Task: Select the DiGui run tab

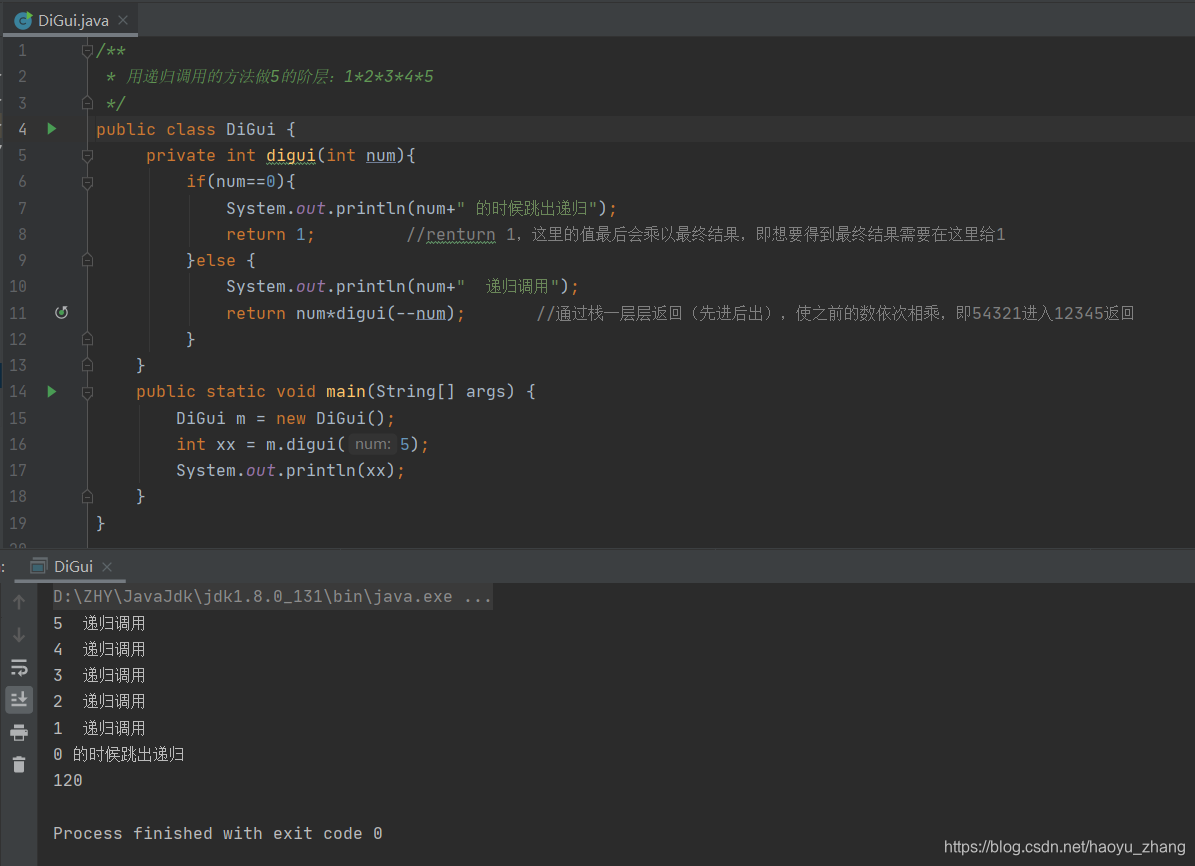Action: 70,566
